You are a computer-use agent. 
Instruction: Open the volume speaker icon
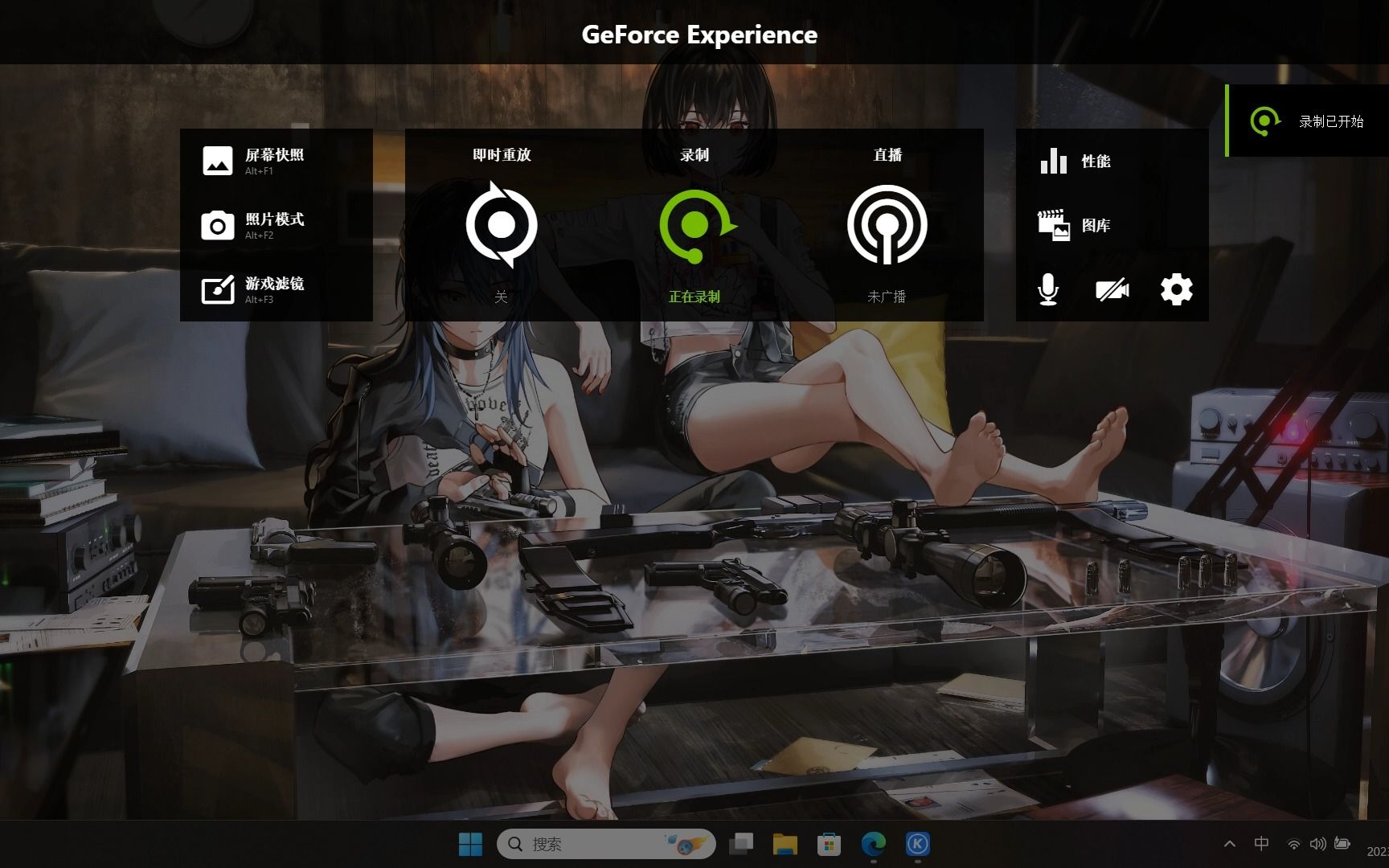point(1318,845)
